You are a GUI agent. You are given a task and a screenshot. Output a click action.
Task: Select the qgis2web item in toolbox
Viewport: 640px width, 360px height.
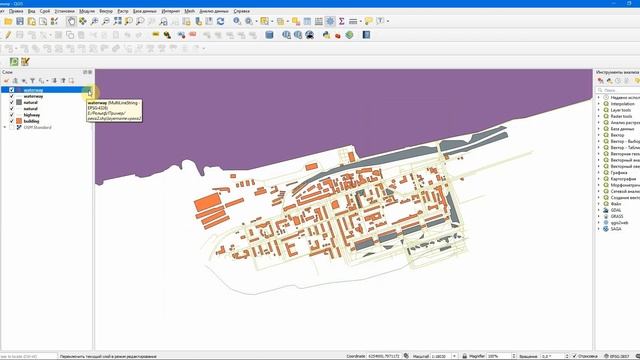(619, 223)
